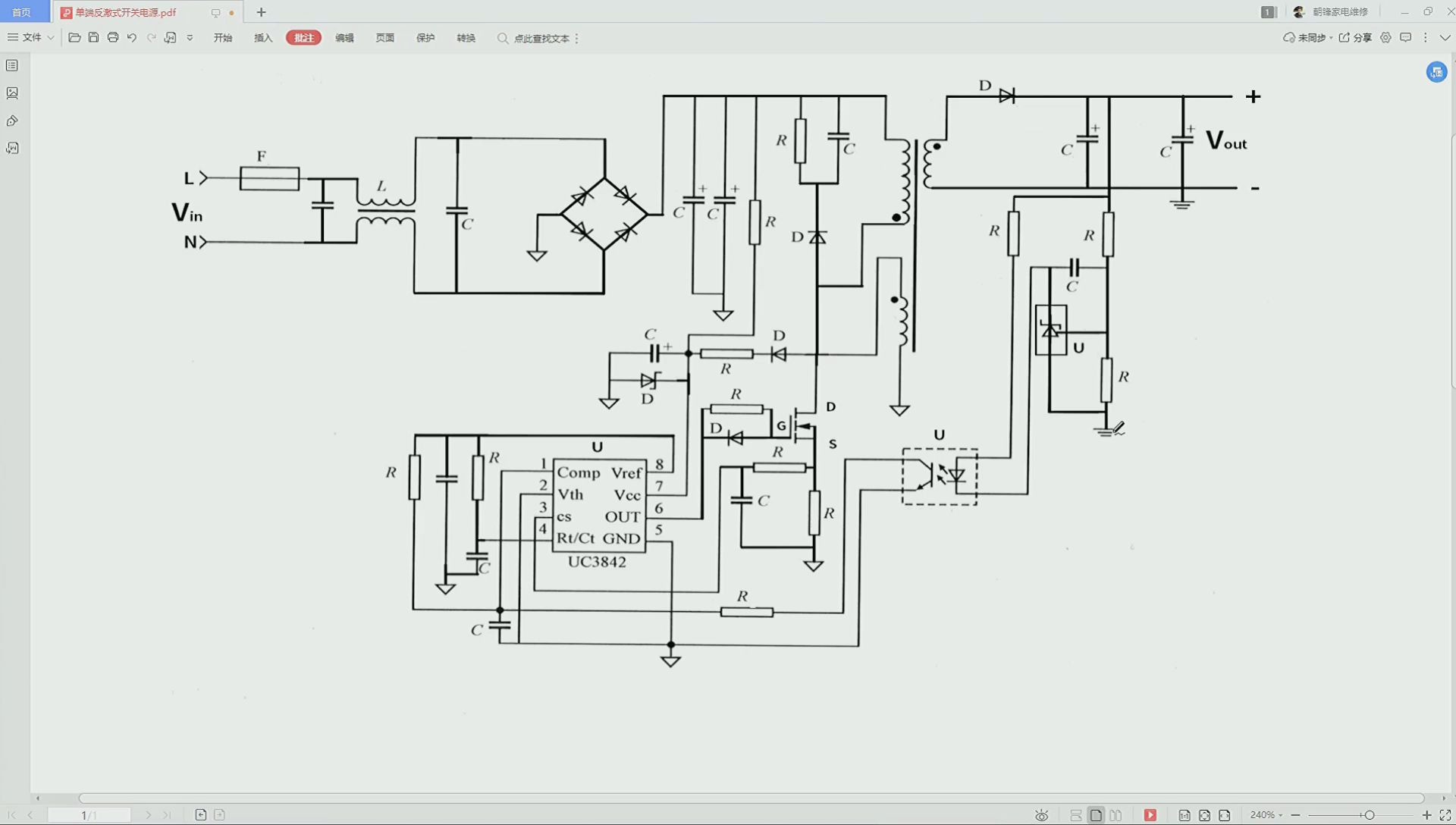Open the feedback comment bubble icon
Viewport: 1456px width, 825px height.
(1406, 38)
